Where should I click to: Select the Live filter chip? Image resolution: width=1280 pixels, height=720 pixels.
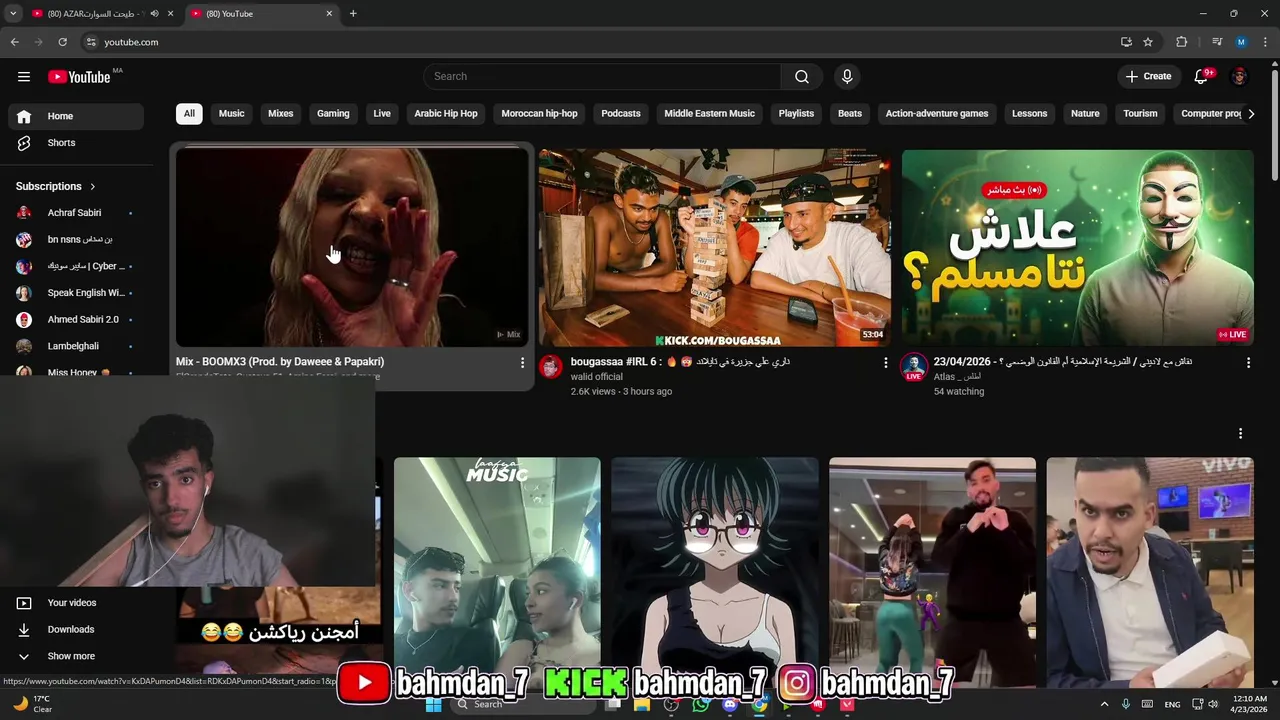[382, 114]
